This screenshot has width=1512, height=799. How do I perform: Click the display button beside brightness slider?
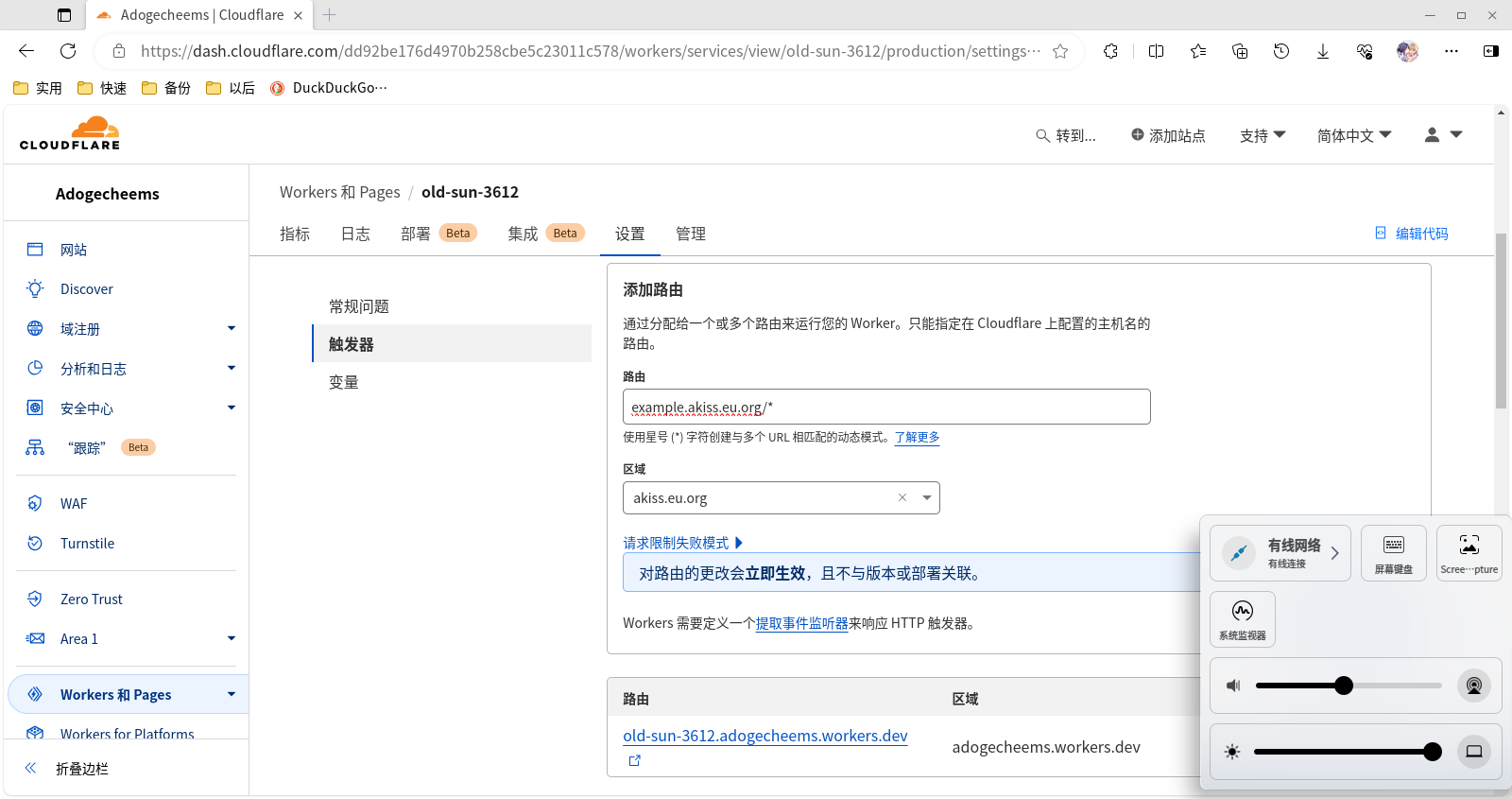click(1474, 752)
